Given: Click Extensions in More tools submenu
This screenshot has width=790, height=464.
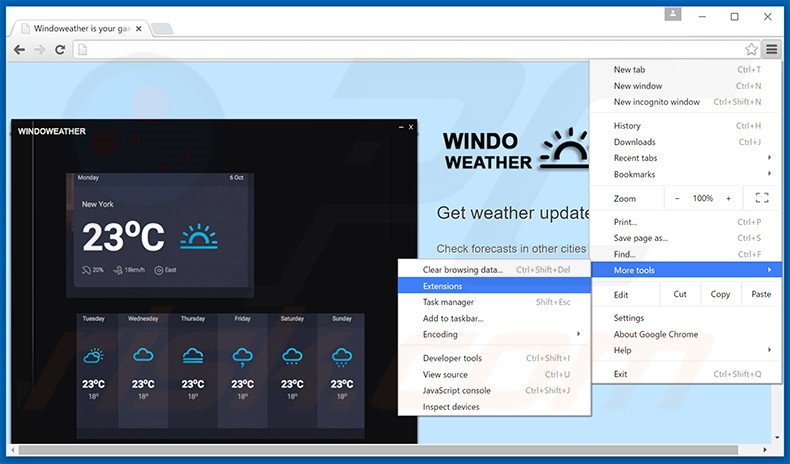Looking at the screenshot, I should [x=494, y=286].
